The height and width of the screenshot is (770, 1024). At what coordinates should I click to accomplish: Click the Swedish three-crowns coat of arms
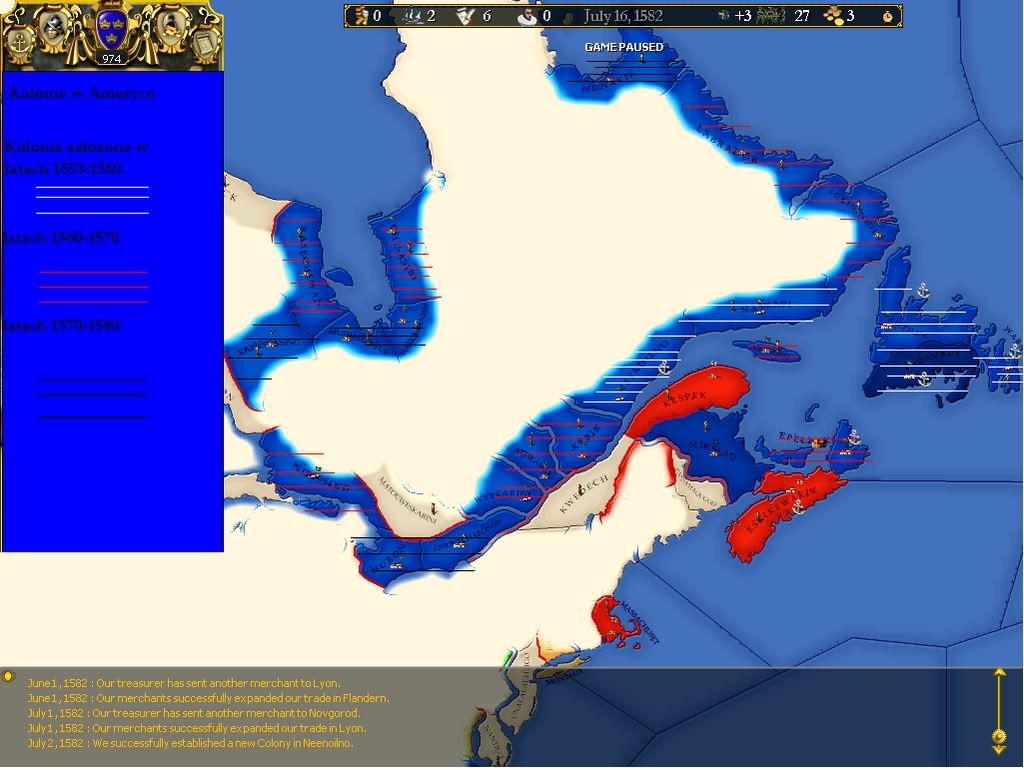(112, 27)
